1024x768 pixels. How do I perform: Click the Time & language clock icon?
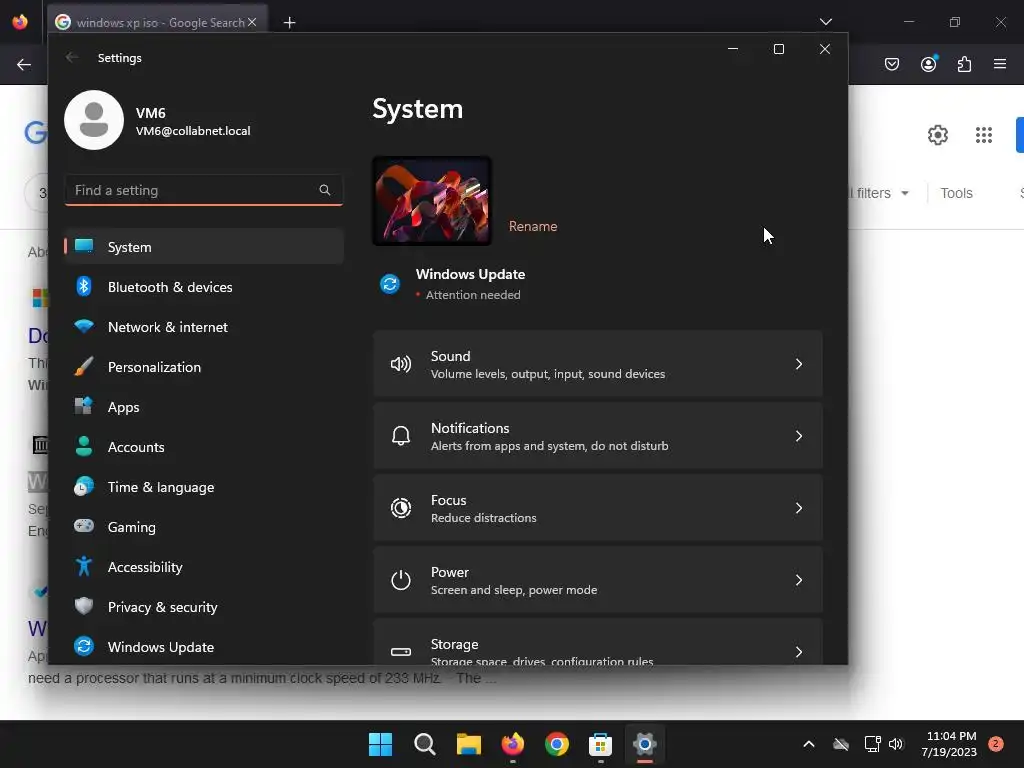tap(84, 487)
